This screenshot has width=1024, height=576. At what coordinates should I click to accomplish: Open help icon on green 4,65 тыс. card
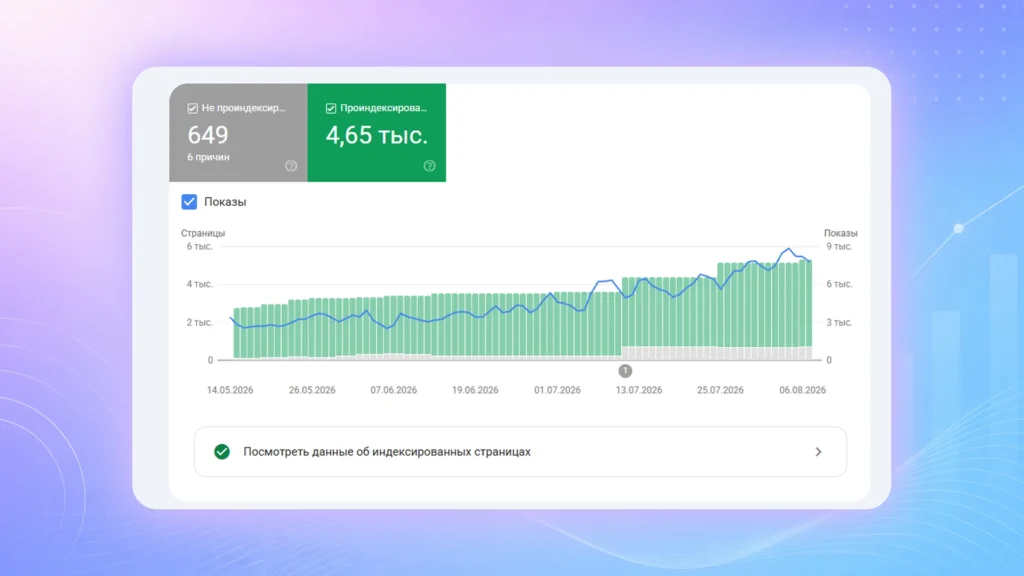point(430,166)
